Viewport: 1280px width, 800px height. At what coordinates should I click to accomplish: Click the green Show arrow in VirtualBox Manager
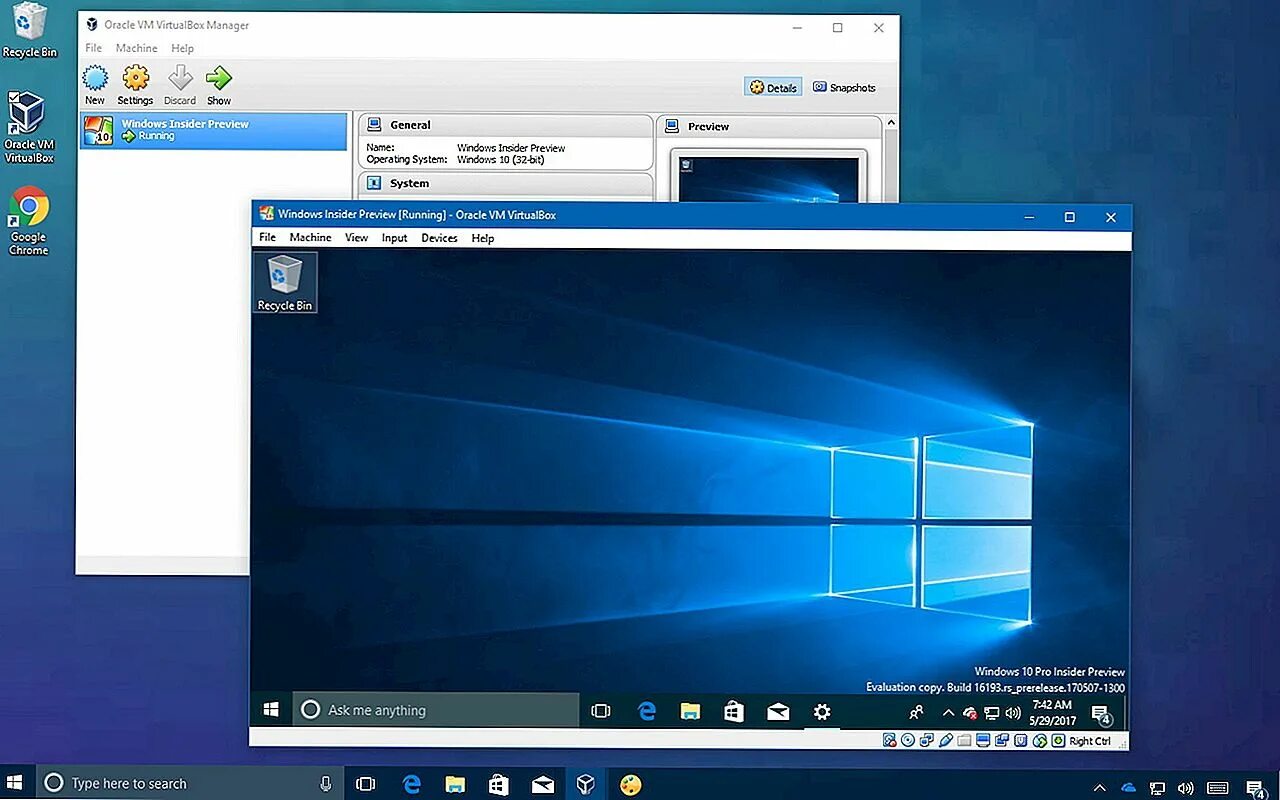click(219, 78)
